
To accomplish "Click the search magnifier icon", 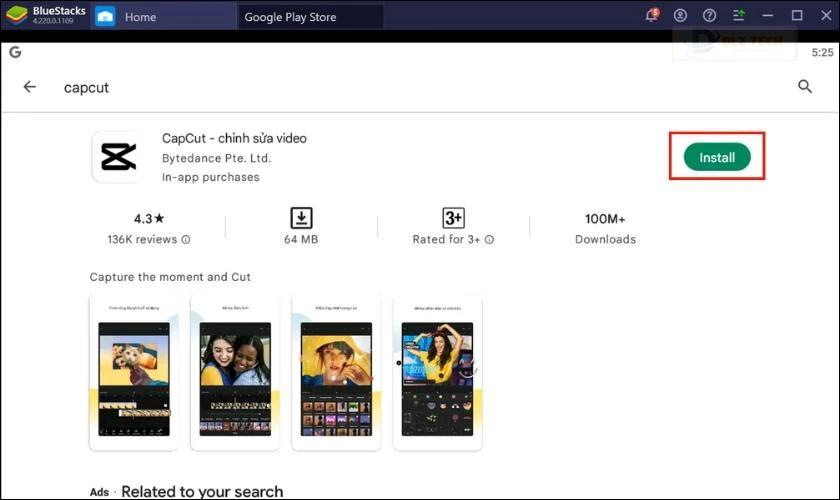I will [x=805, y=86].
